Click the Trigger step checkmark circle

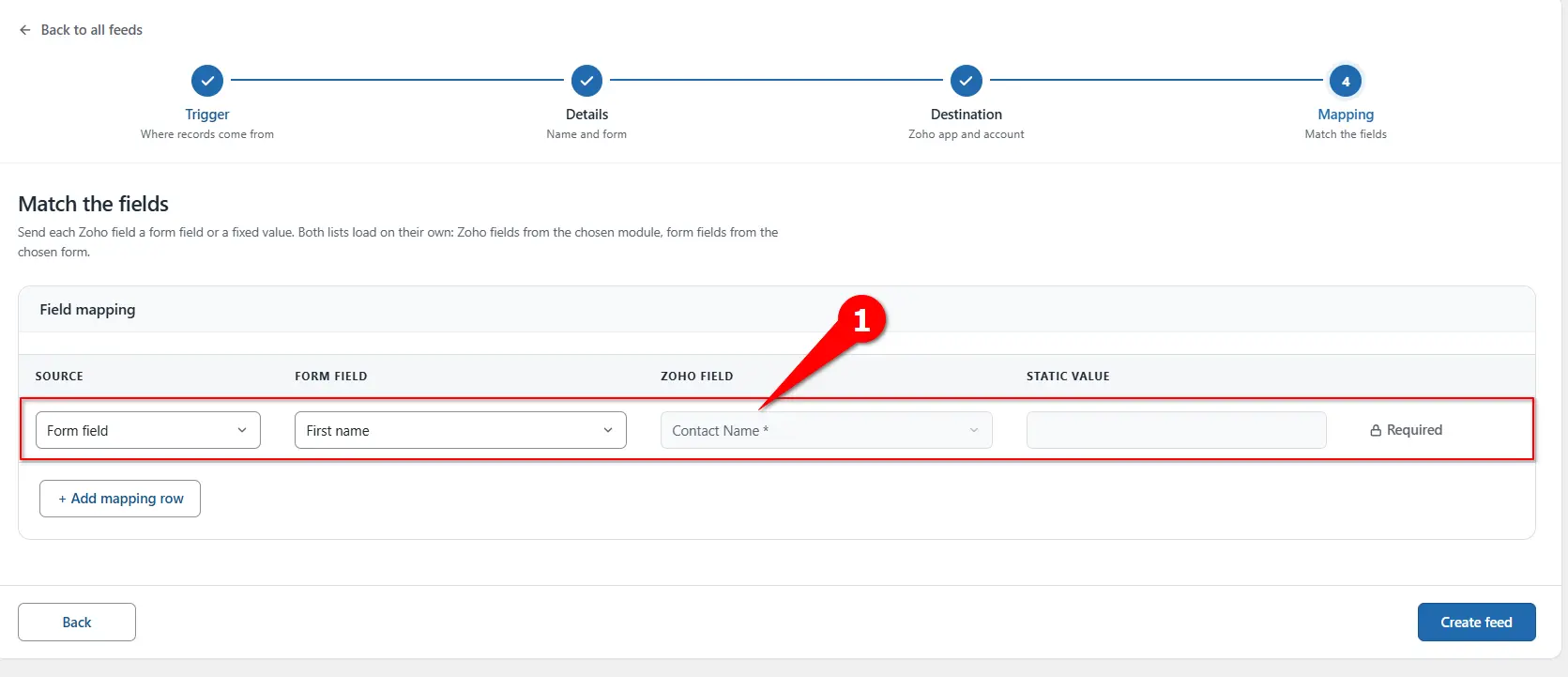tap(207, 81)
